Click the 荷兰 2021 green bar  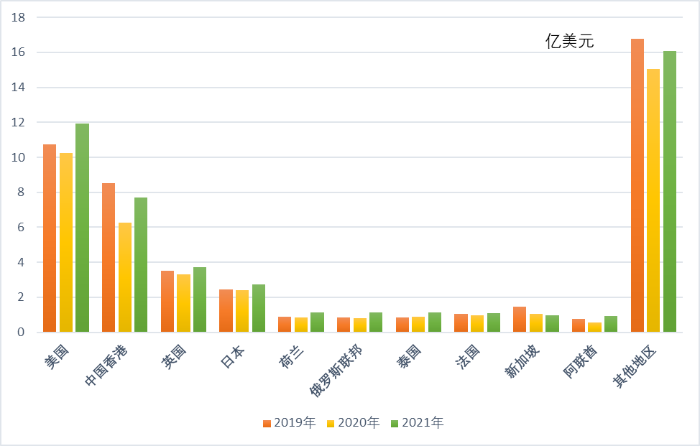tap(317, 322)
